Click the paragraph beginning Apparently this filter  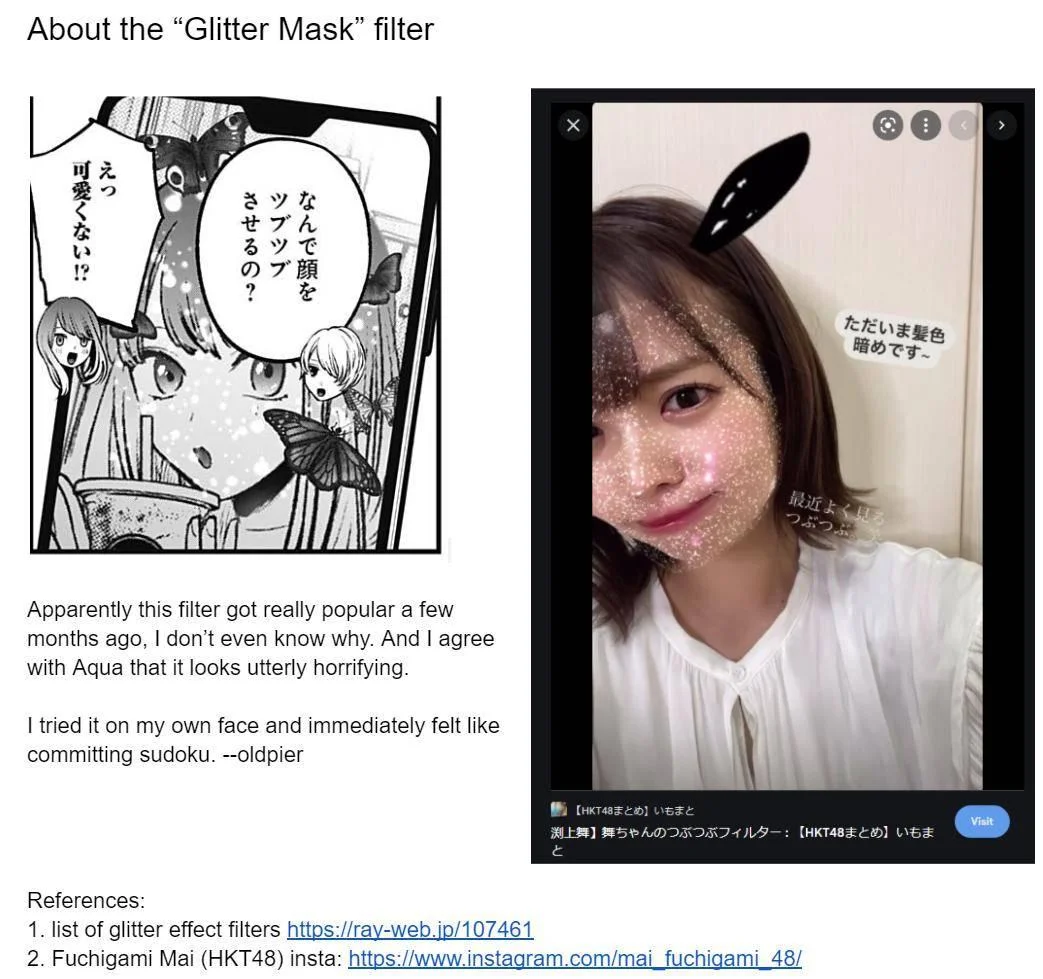tap(261, 638)
